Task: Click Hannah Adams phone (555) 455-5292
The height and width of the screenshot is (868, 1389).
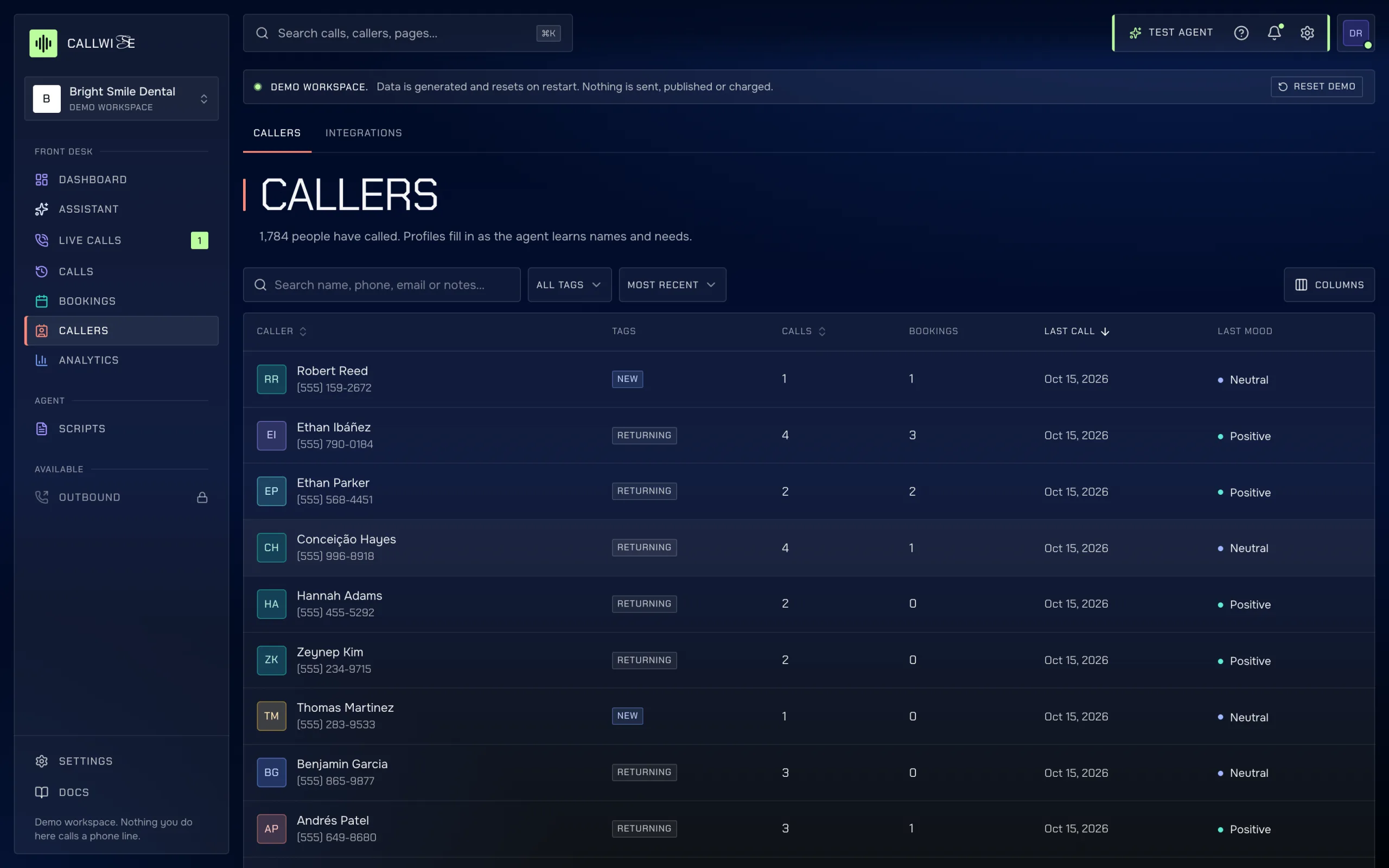Action: click(335, 612)
